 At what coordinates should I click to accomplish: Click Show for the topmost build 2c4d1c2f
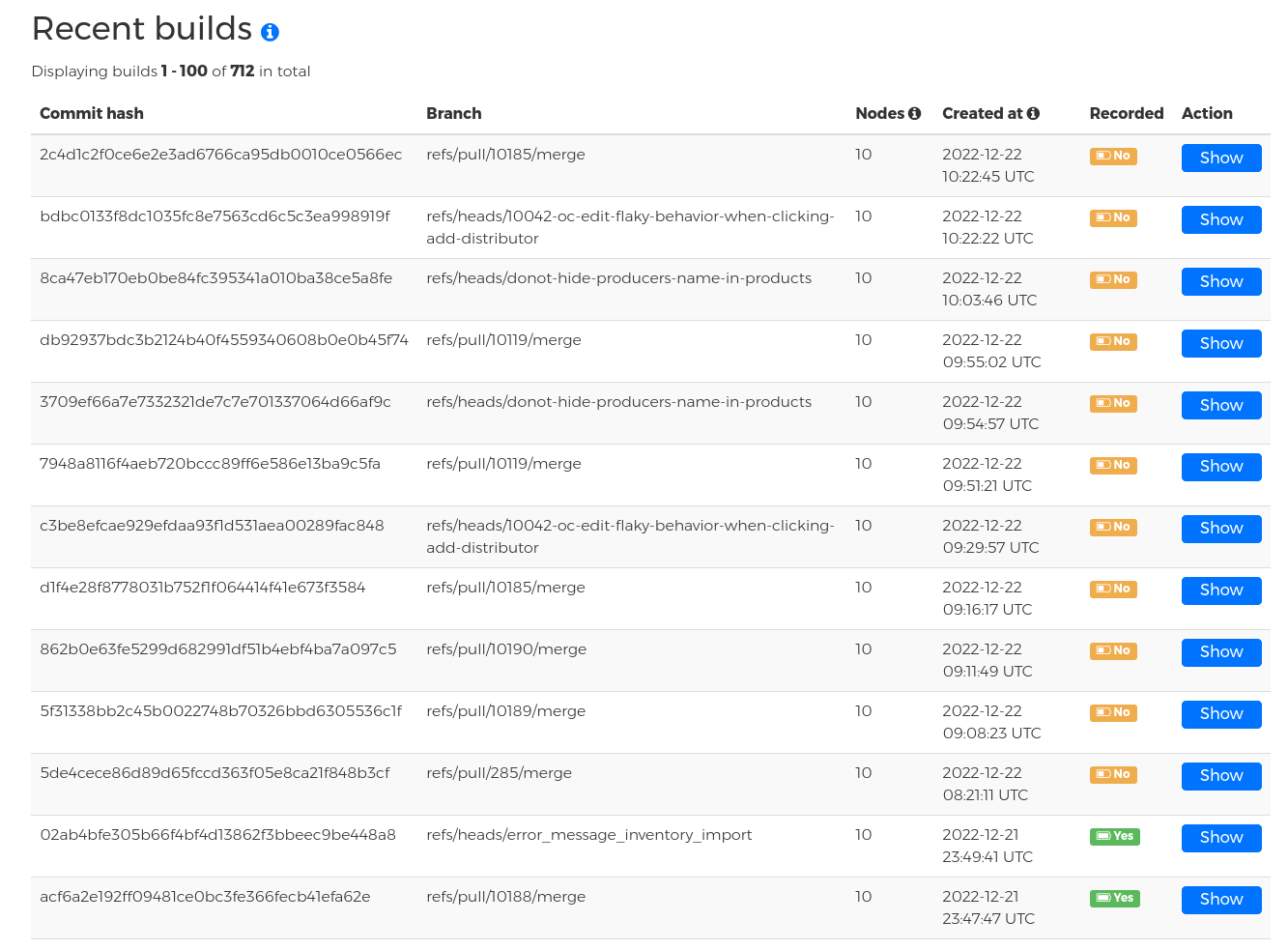tap(1220, 158)
